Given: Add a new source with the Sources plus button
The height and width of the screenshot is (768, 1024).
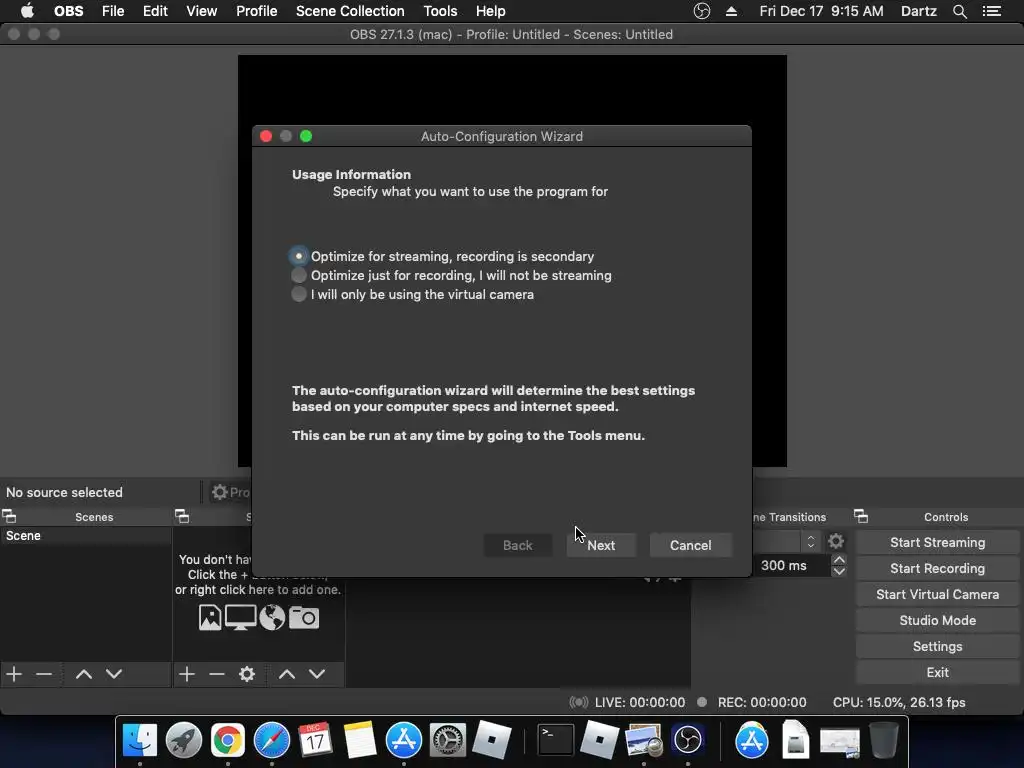Looking at the screenshot, I should [x=187, y=674].
